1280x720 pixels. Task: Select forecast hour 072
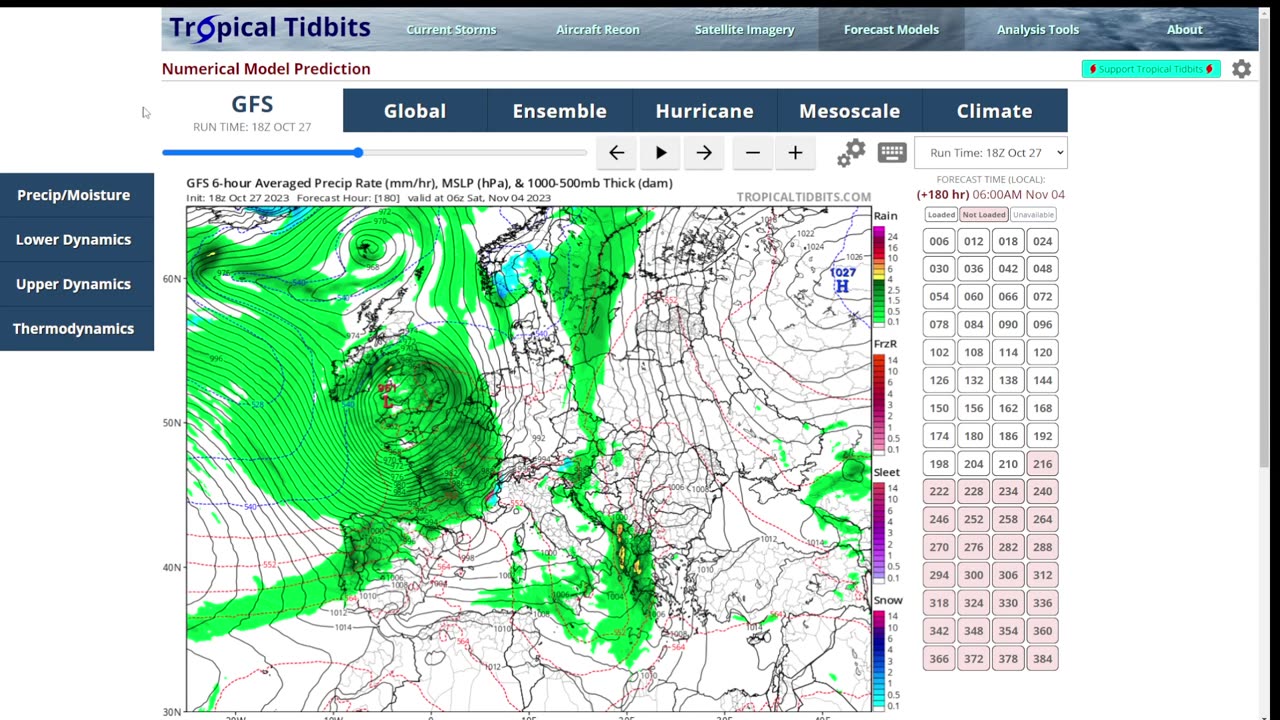pyautogui.click(x=1042, y=297)
